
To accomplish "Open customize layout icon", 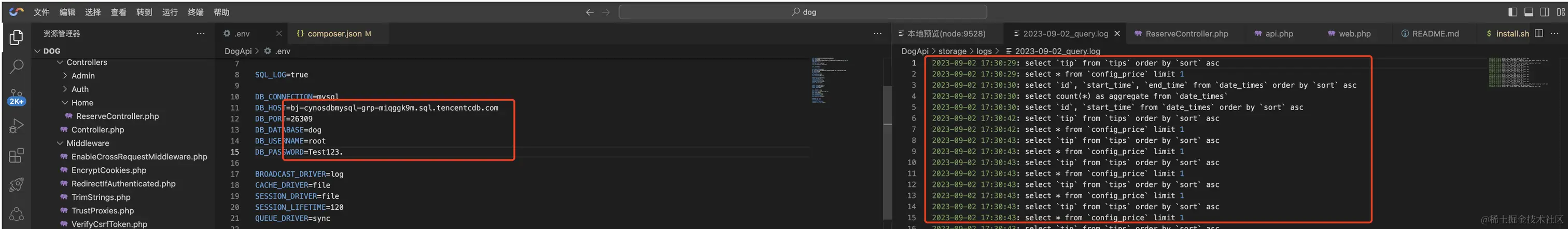I will click(1561, 12).
